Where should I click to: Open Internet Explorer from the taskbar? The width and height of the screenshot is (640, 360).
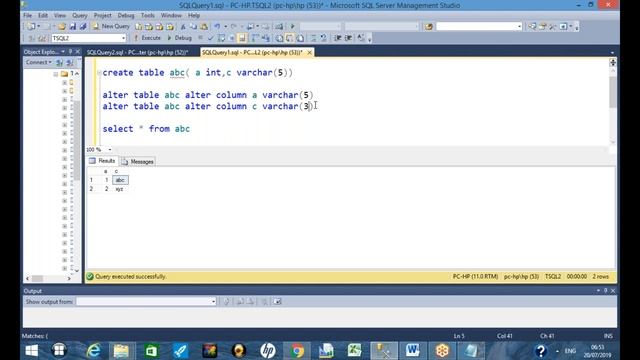[93, 351]
